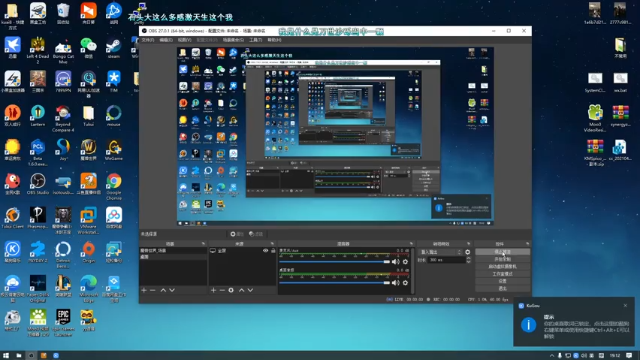Open the notification center on the taskbar
This screenshot has width=640, height=360.
[x=629, y=356]
